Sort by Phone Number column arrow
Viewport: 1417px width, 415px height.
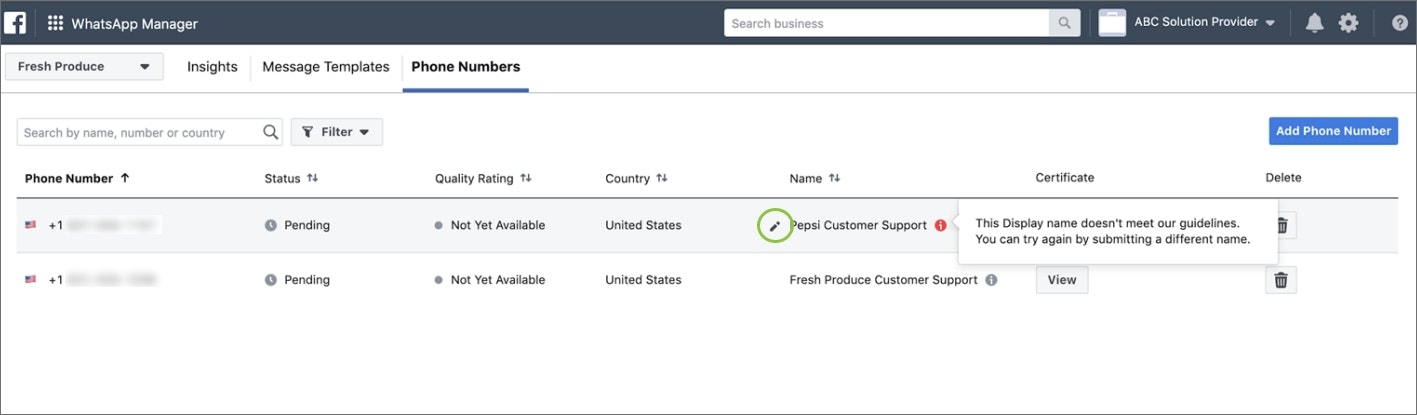pos(125,178)
